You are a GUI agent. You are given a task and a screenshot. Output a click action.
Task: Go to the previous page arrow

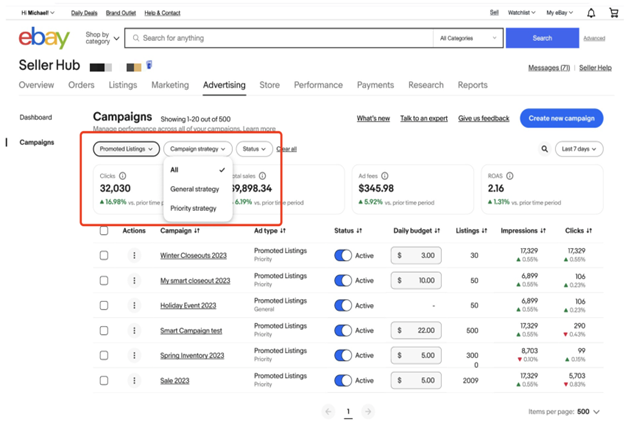click(328, 411)
